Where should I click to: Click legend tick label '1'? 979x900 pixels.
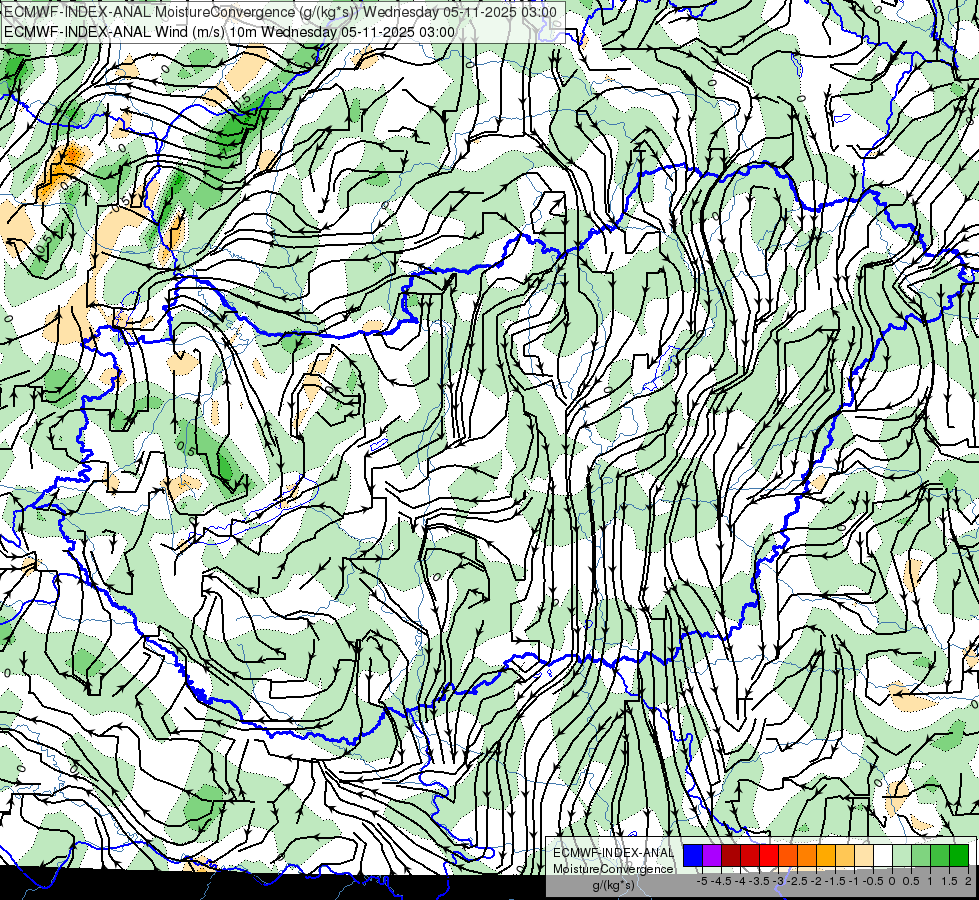[930, 881]
